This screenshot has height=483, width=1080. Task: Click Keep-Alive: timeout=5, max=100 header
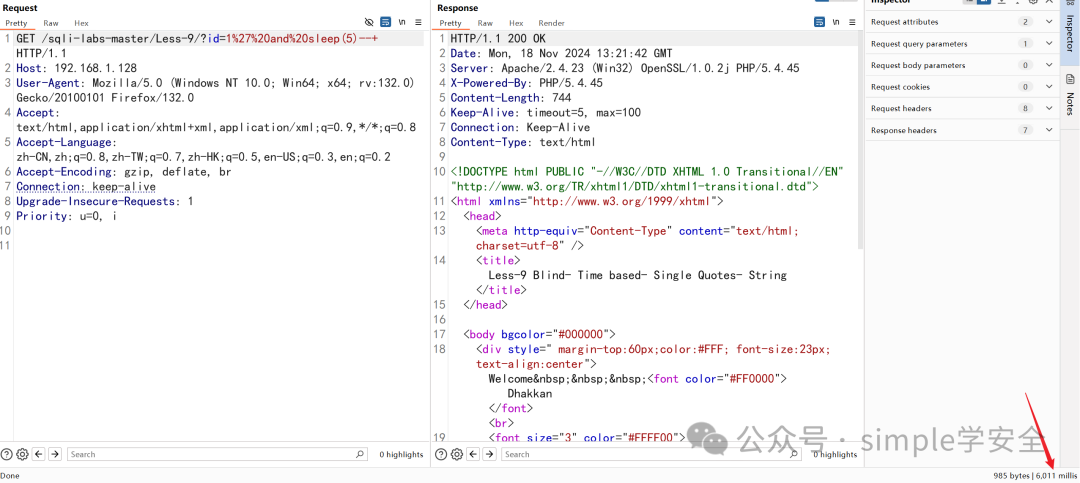point(546,112)
